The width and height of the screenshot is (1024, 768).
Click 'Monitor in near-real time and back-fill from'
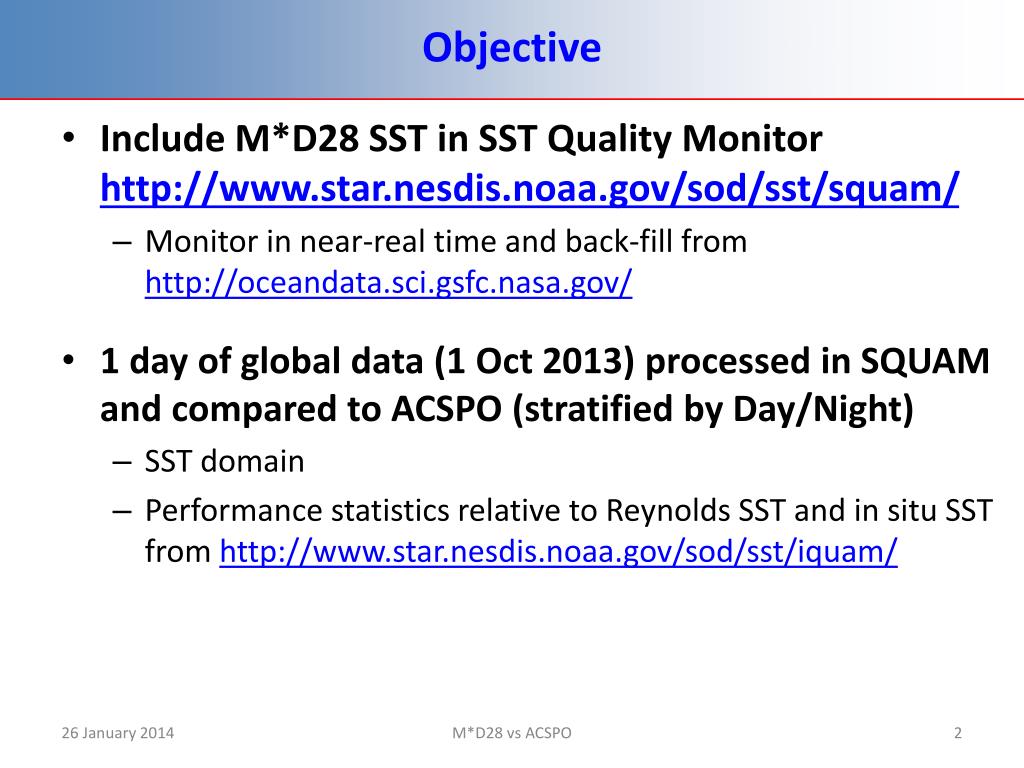pyautogui.click(x=446, y=241)
